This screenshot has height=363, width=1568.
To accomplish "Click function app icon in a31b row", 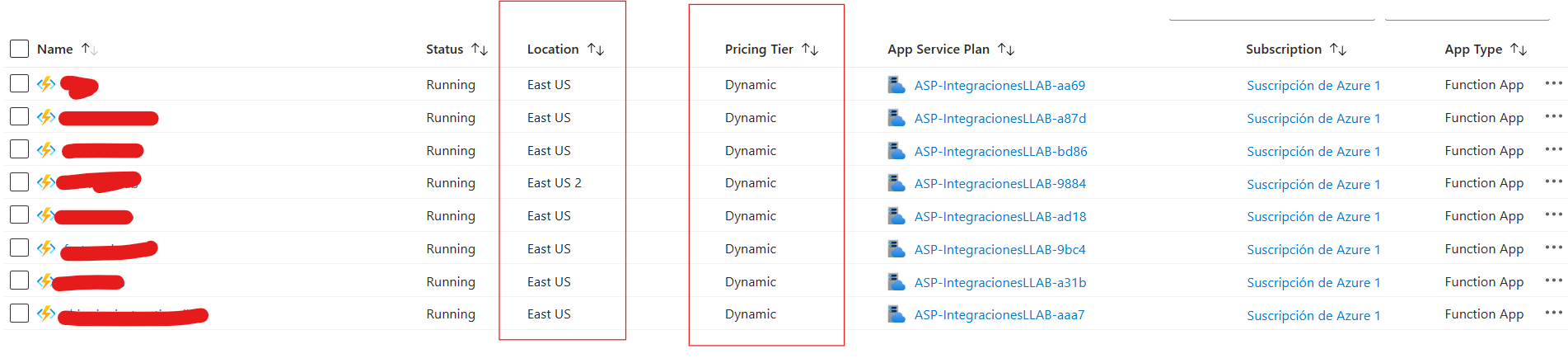I will (46, 280).
